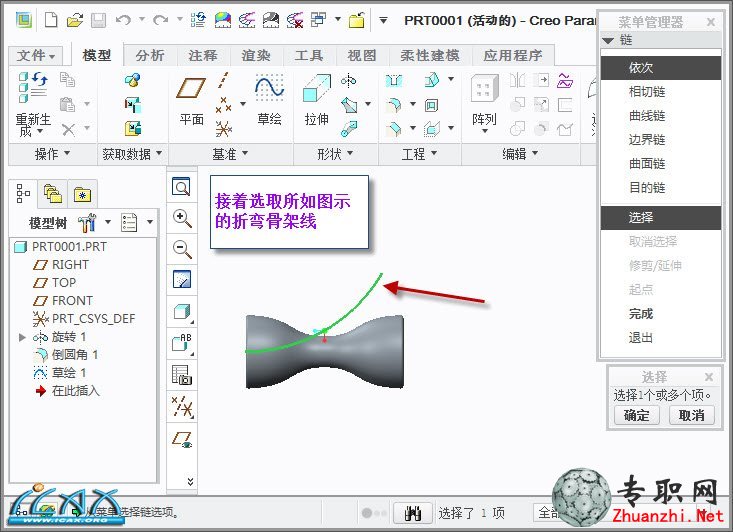Click the Undo arrow icon
The image size is (733, 532).
click(123, 20)
